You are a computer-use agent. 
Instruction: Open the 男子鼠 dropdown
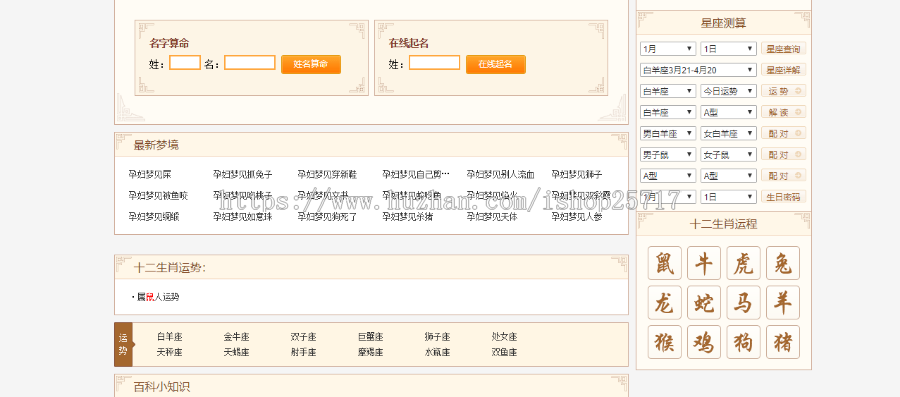(x=668, y=155)
